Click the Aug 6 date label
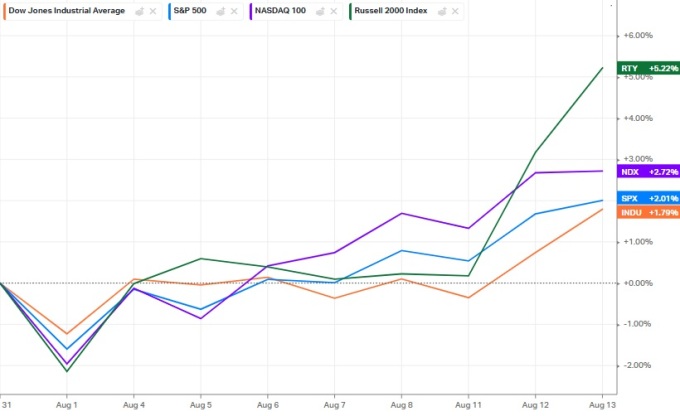The image size is (680, 416). [x=268, y=405]
